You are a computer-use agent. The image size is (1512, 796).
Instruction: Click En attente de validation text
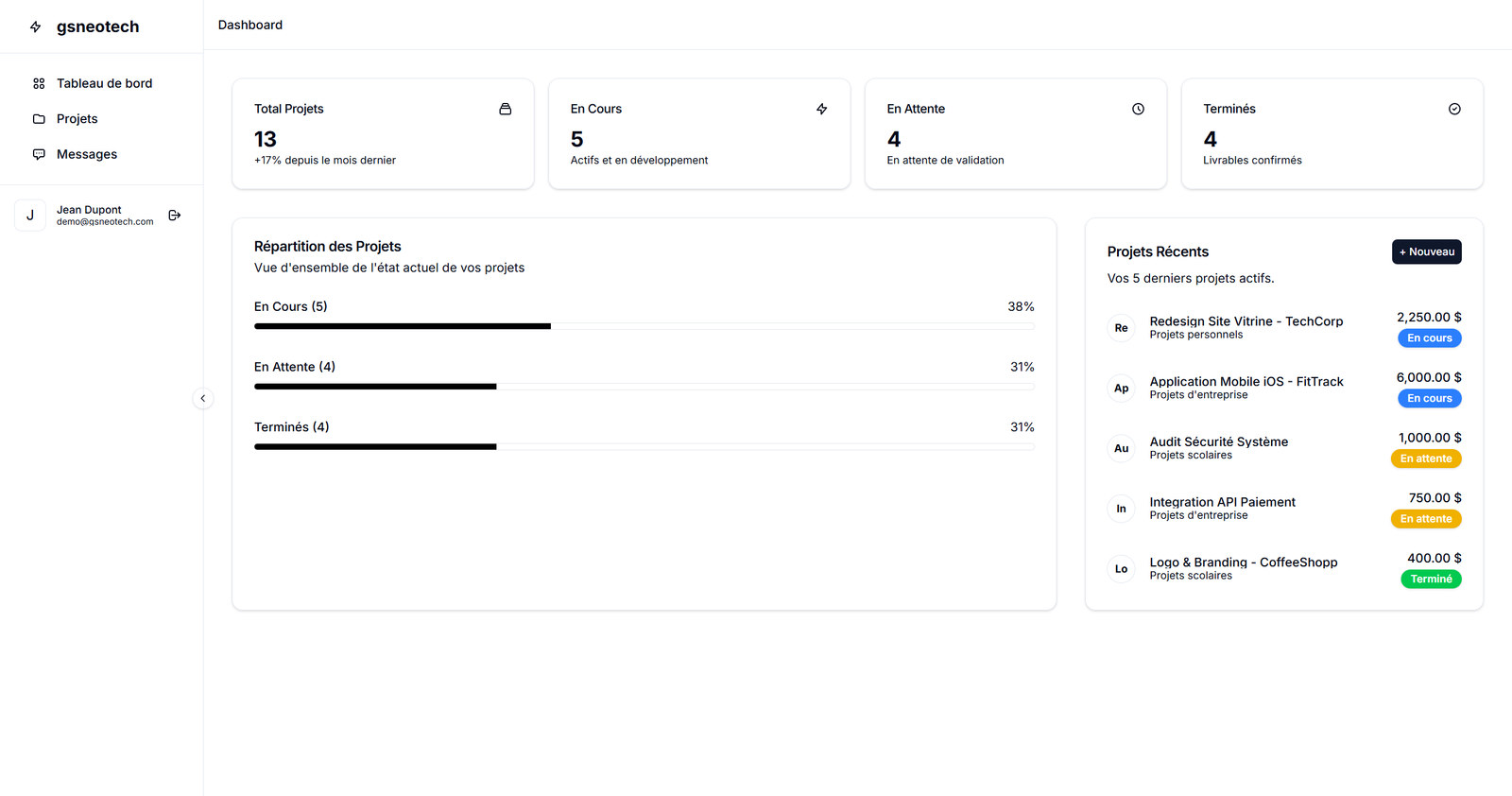pos(945,161)
